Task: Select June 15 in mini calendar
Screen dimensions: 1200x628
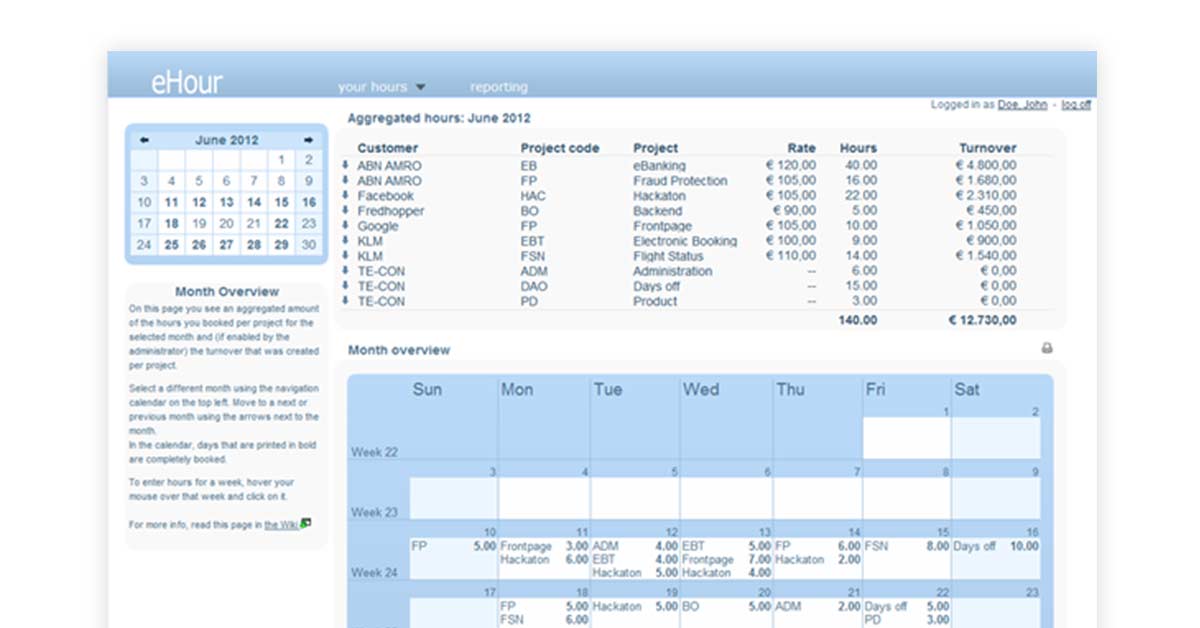Action: tap(282, 202)
